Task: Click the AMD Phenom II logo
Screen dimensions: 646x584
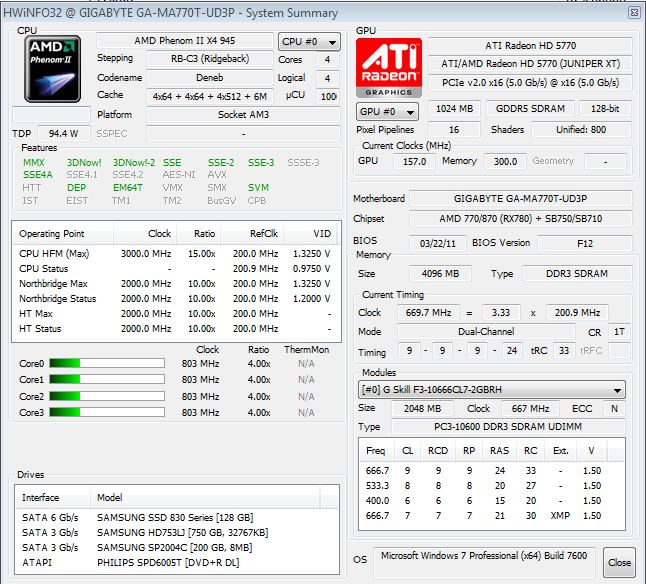Action: point(52,69)
